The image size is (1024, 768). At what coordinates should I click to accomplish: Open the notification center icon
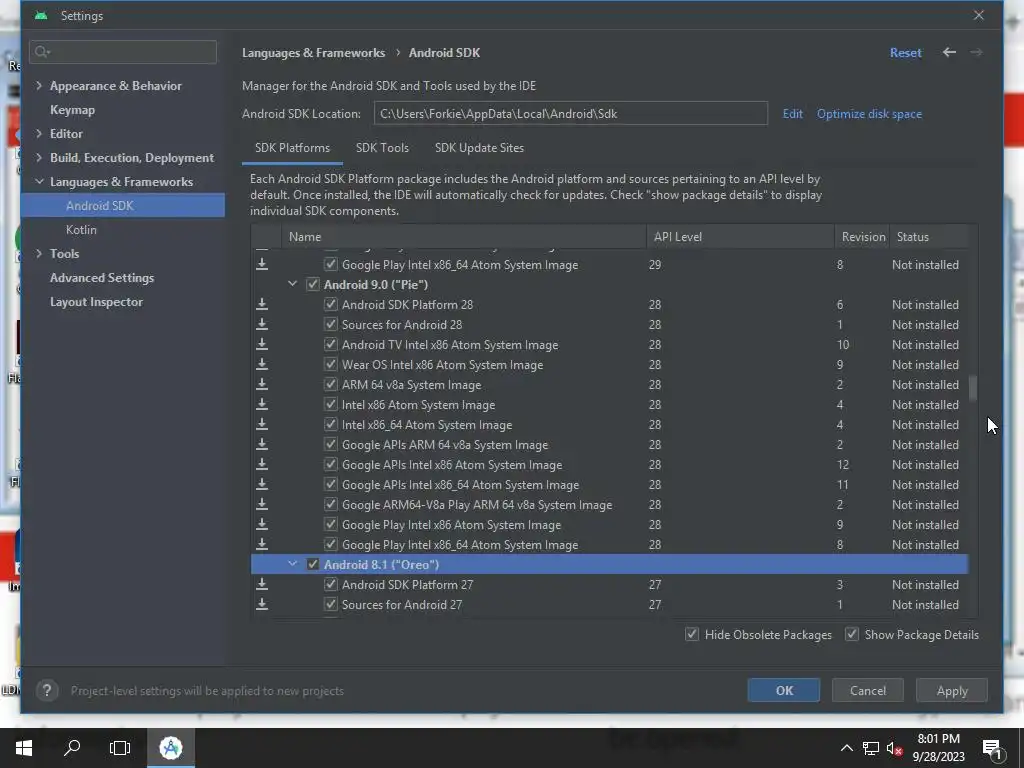click(992, 749)
